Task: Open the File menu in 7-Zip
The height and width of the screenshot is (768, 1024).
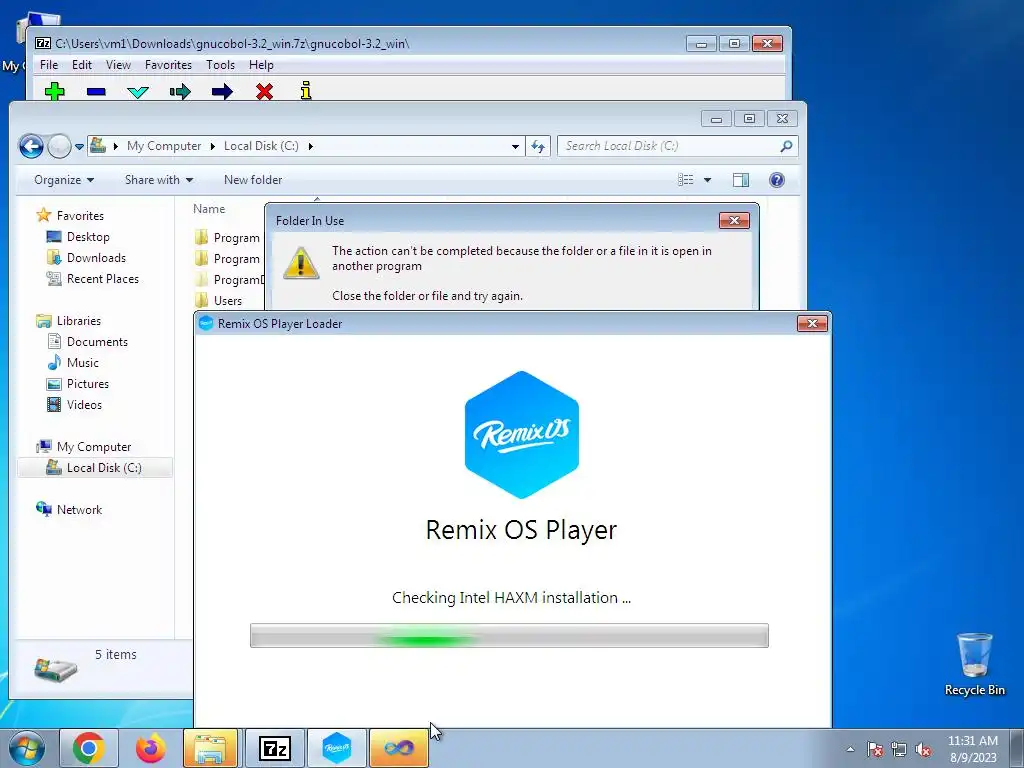Action: 49,65
